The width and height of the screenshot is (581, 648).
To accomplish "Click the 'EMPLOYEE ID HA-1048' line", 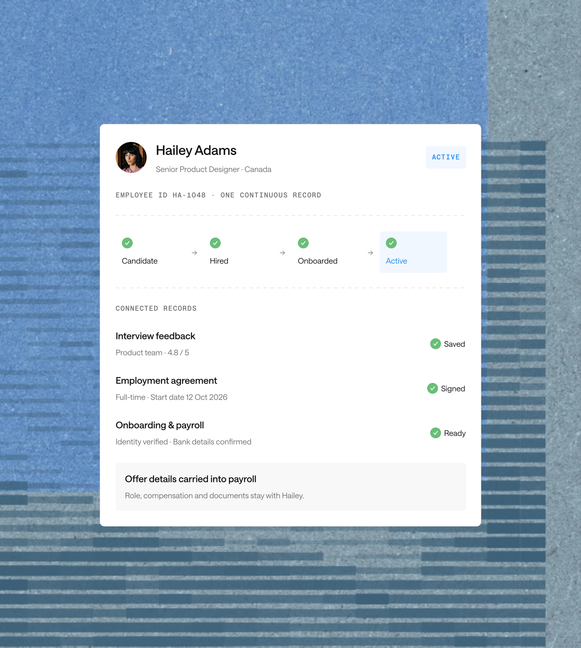I will 218,195.
